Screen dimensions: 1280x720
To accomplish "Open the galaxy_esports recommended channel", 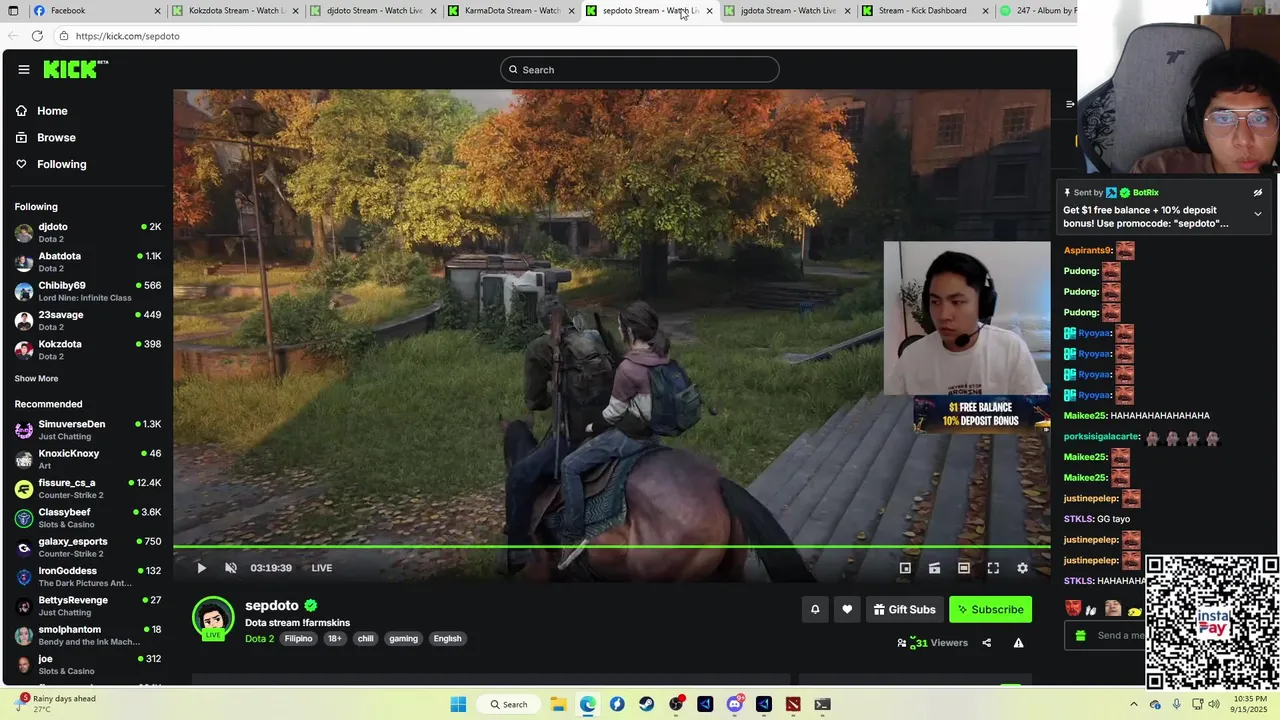I will point(88,547).
